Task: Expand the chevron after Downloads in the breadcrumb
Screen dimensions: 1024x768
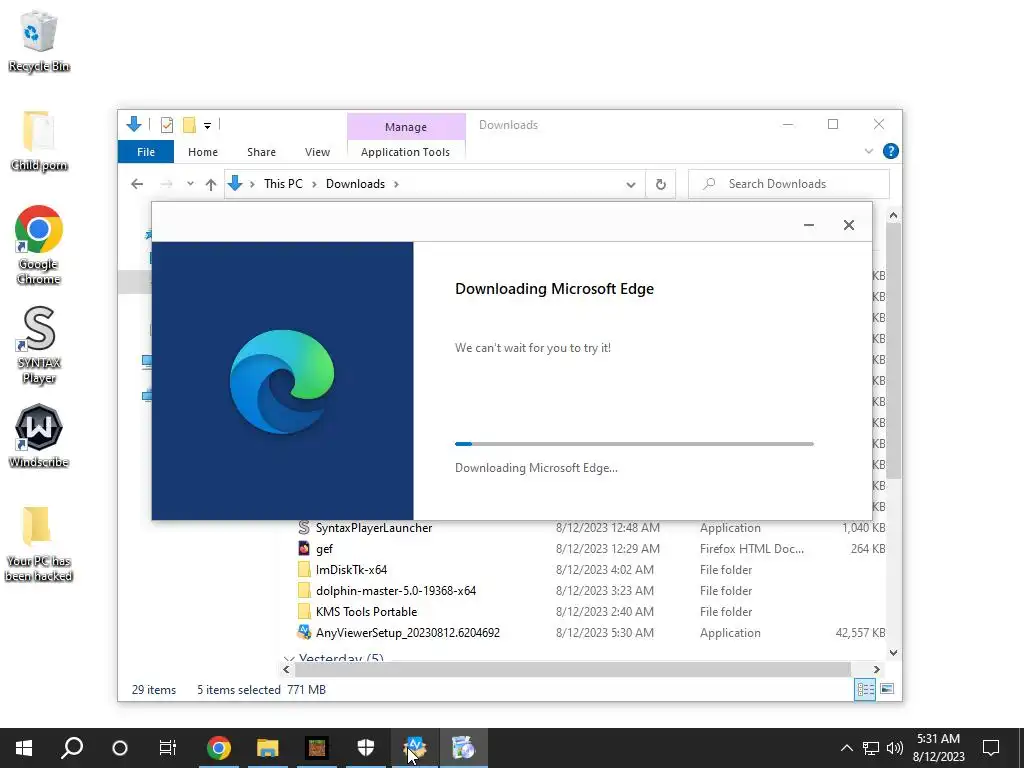Action: pos(396,184)
